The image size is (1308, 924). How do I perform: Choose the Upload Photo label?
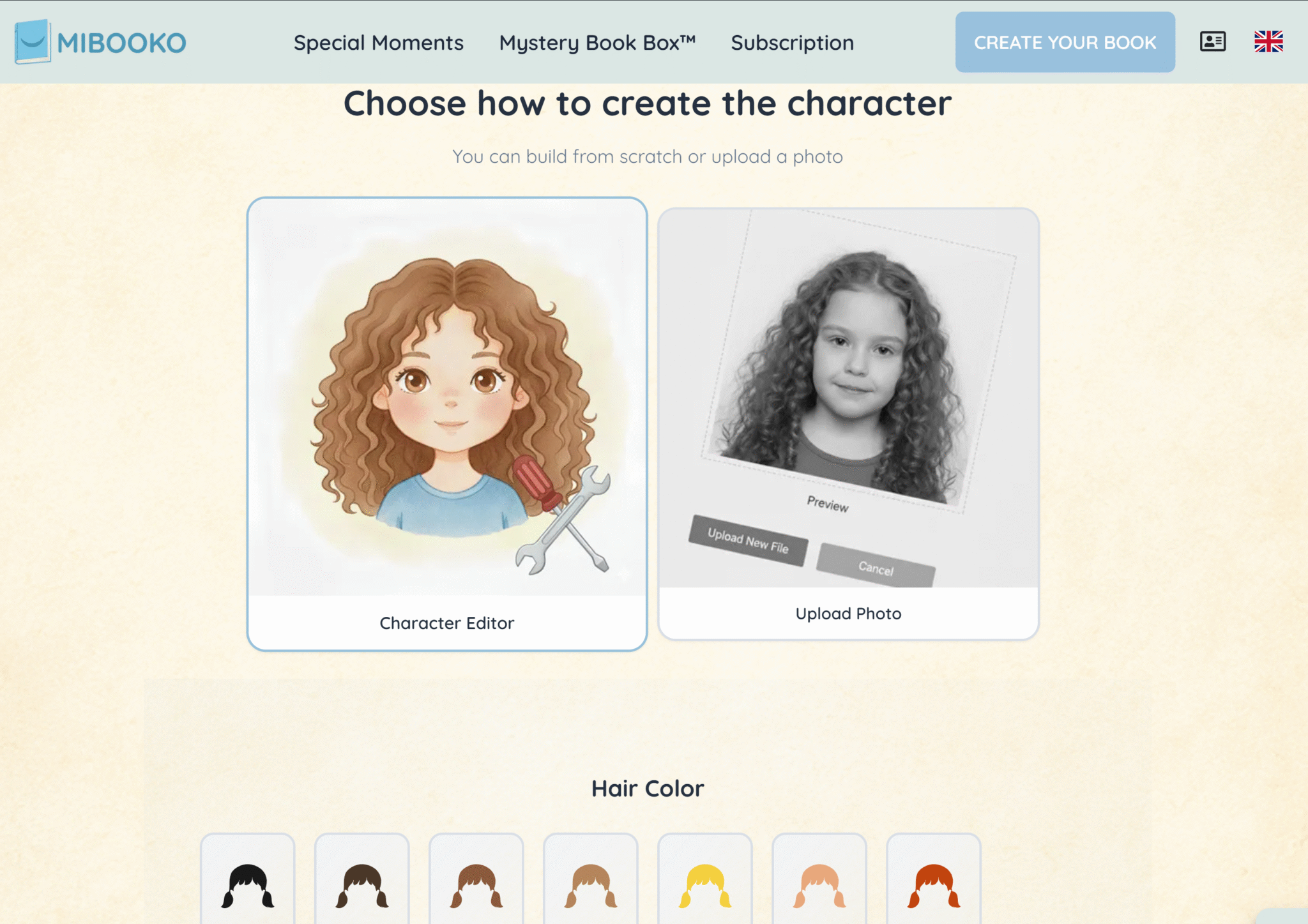(x=848, y=614)
